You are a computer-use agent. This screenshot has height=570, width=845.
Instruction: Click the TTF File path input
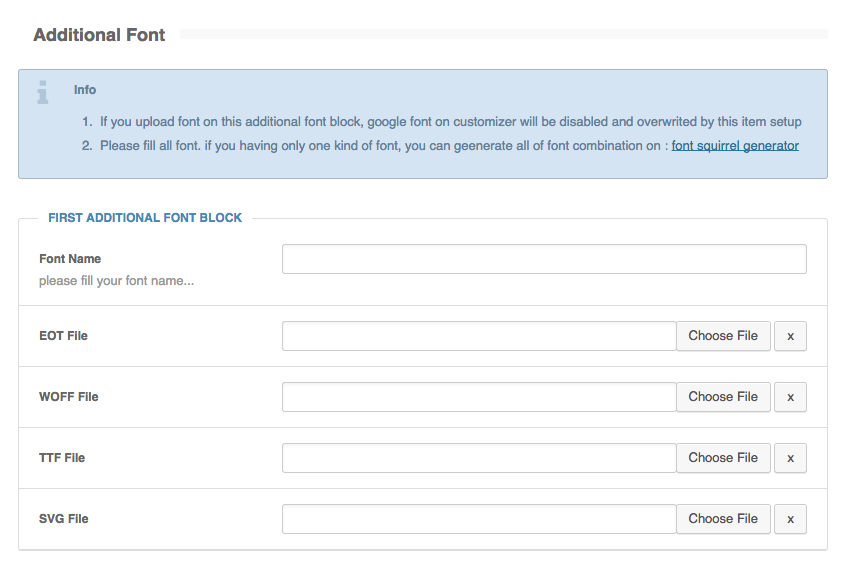coord(479,458)
